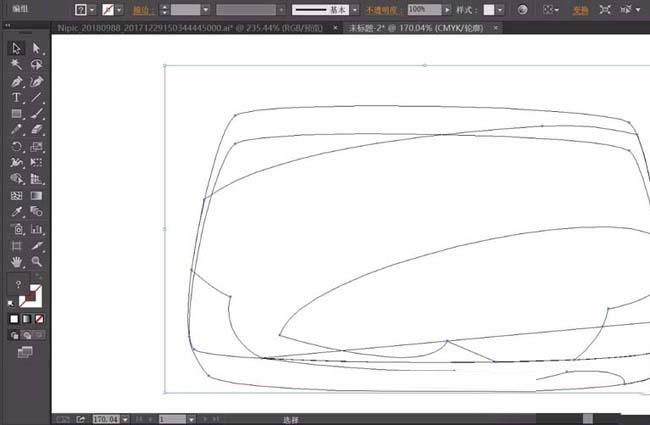Set paint mode to None
This screenshot has height=425, width=650.
40,319
